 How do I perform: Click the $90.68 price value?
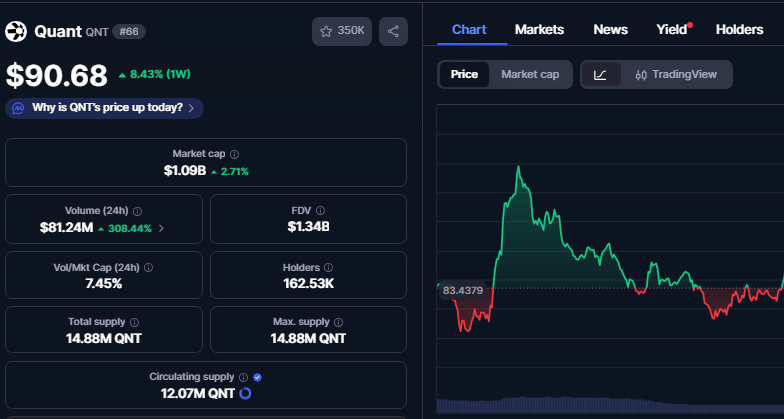coord(56,76)
